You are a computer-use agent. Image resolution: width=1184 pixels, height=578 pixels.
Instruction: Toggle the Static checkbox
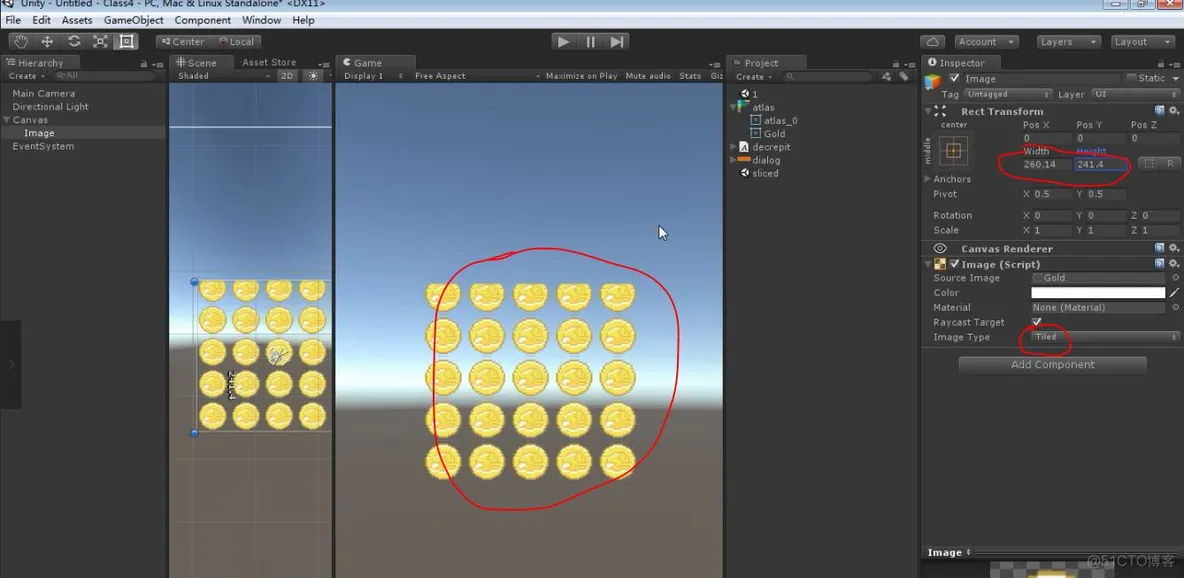click(x=1132, y=78)
